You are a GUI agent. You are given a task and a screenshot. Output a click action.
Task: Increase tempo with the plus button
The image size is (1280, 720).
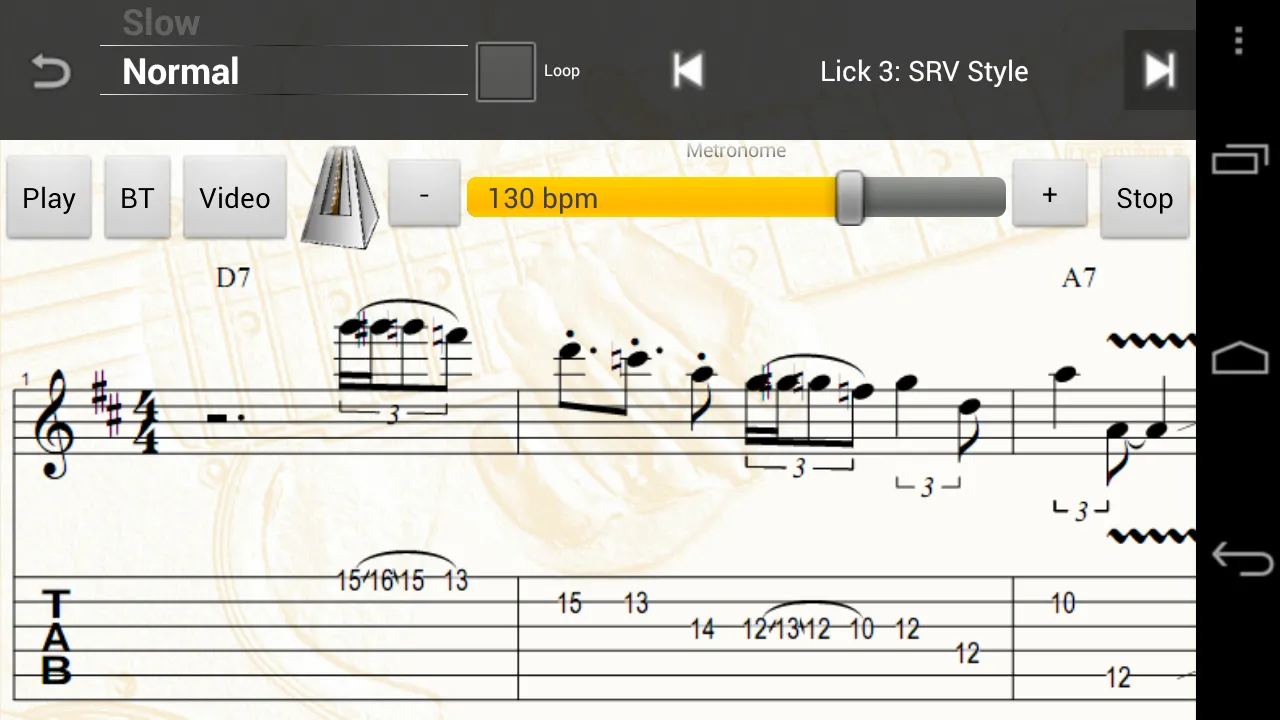click(x=1049, y=195)
